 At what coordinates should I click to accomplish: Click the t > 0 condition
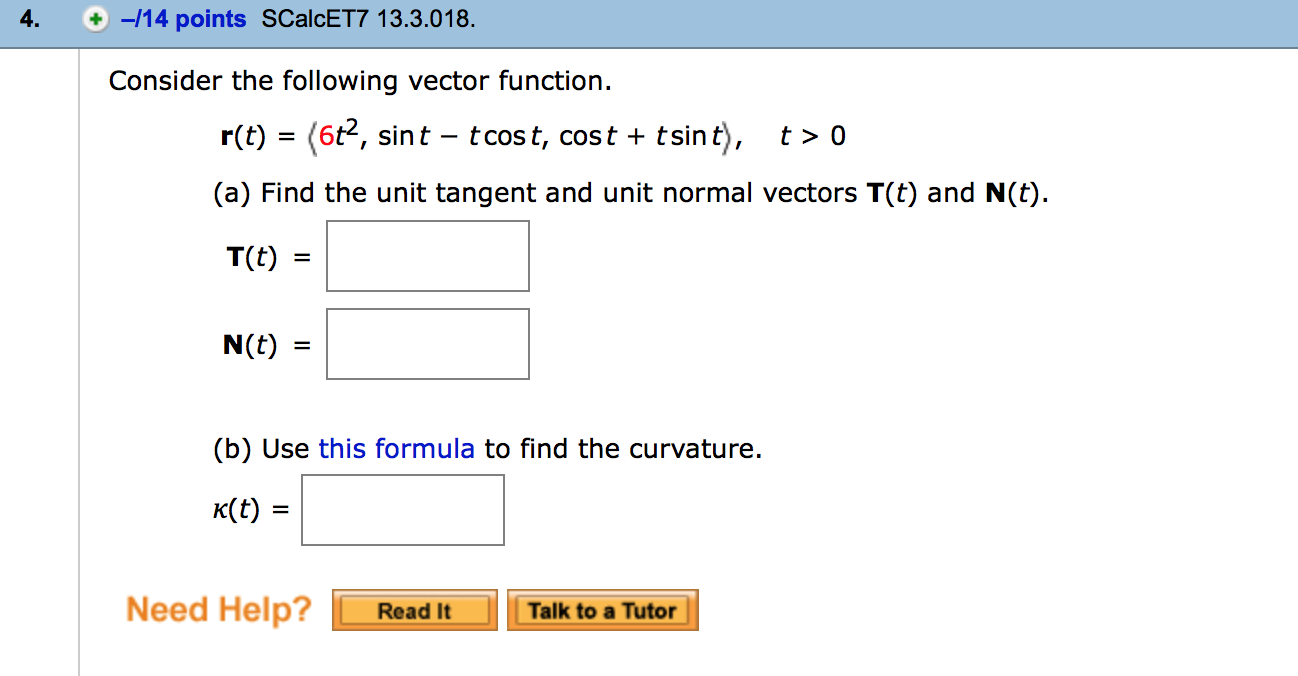pyautogui.click(x=812, y=136)
